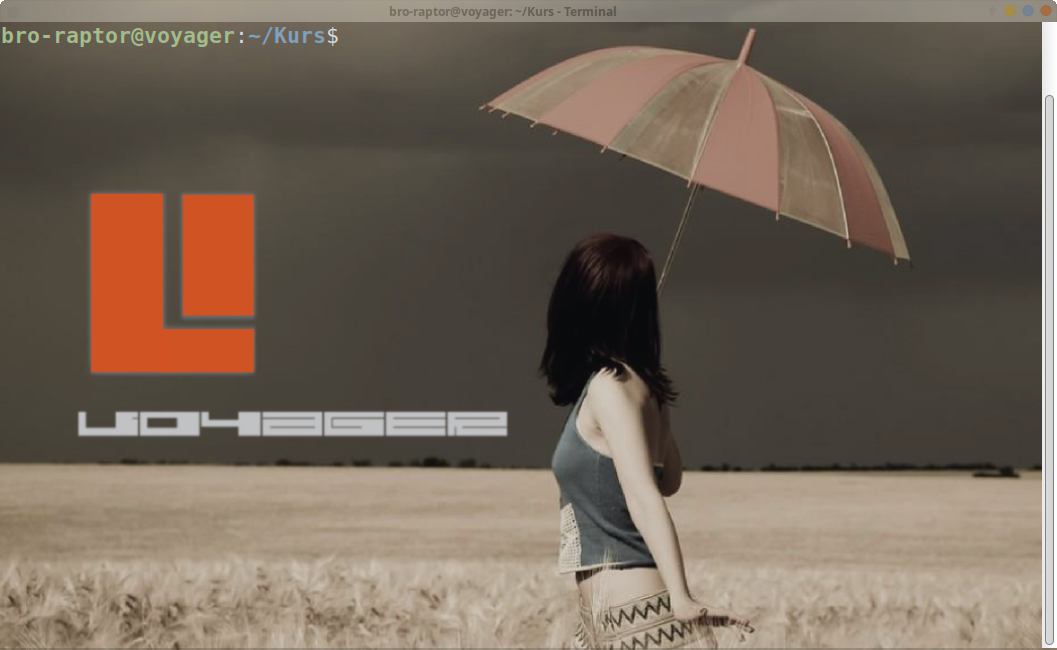Click the shade window up-arrow icon
The width and height of the screenshot is (1057, 650).
pyautogui.click(x=992, y=11)
